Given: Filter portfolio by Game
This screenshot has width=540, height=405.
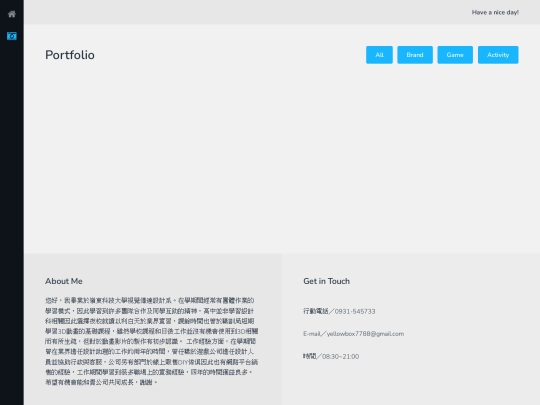Looking at the screenshot, I should 455,55.
